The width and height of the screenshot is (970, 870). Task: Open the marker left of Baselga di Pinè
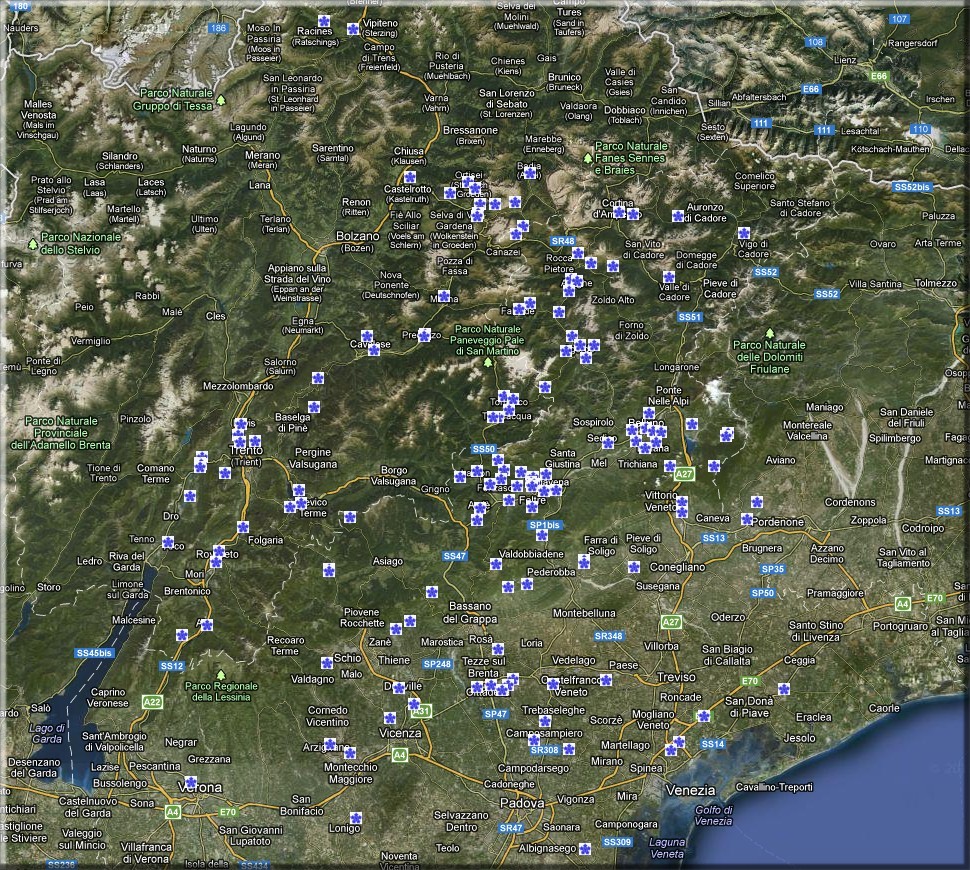click(x=314, y=407)
